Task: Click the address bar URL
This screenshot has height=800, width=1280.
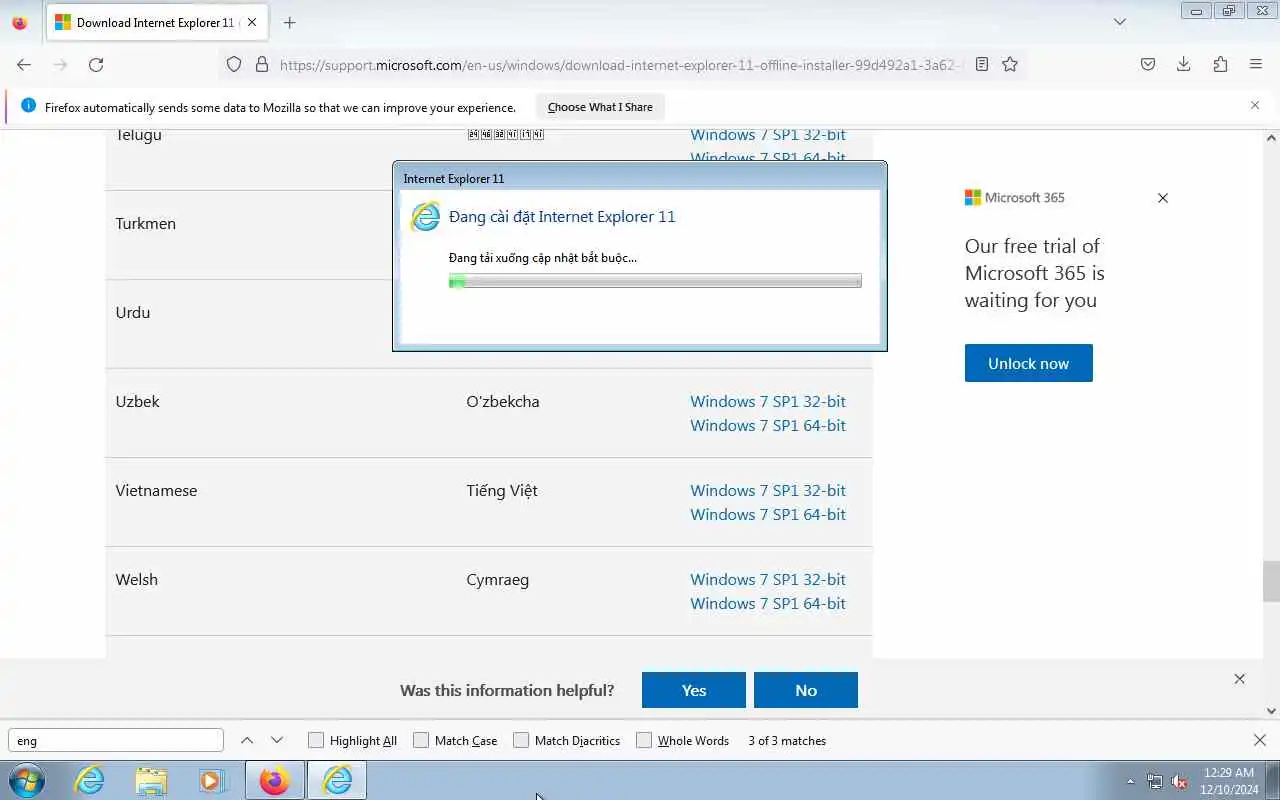Action: point(620,64)
